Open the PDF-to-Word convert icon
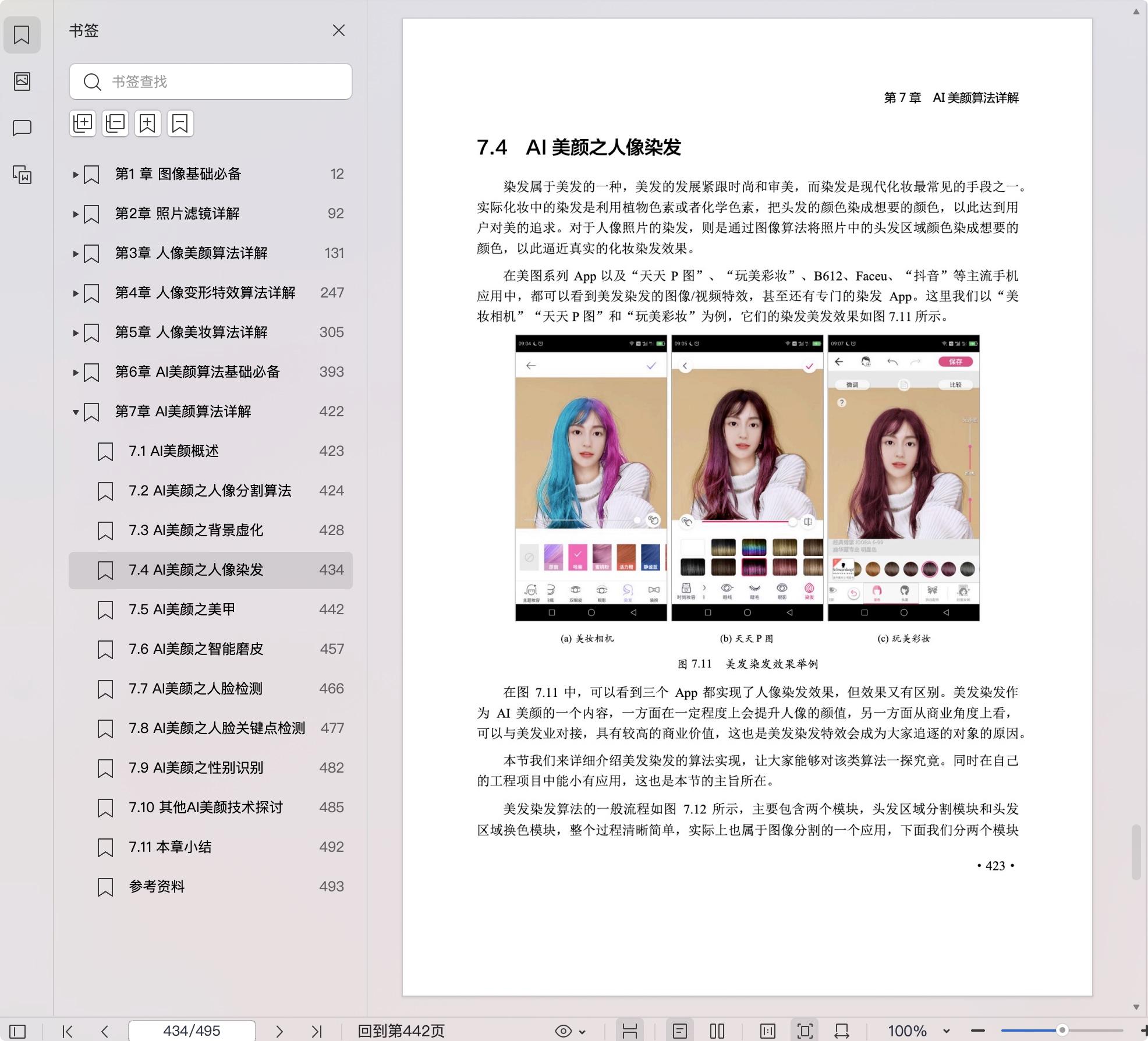1148x1041 pixels. [22, 175]
